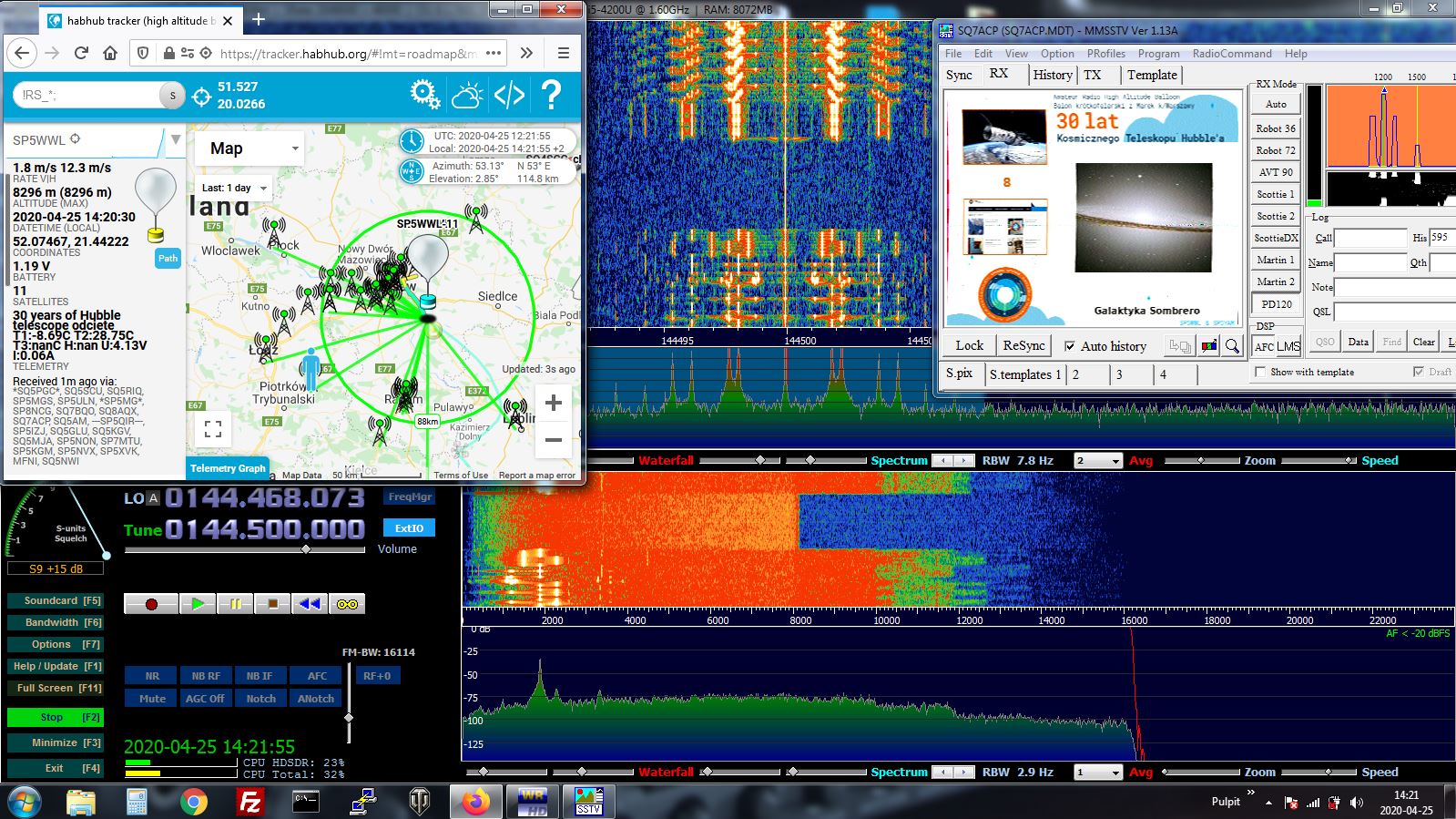This screenshot has width=1456, height=819.
Task: Zoom out on the habhub map
Action: 553,440
